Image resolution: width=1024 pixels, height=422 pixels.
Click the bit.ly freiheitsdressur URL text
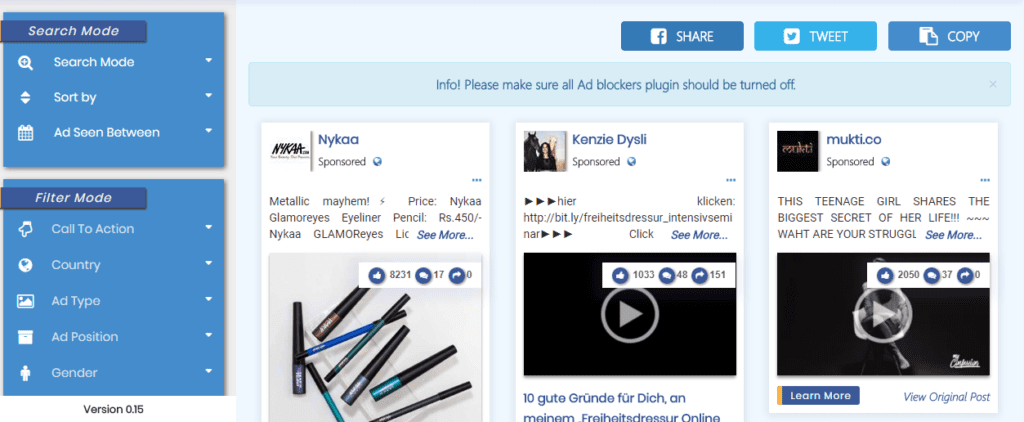coord(626,218)
